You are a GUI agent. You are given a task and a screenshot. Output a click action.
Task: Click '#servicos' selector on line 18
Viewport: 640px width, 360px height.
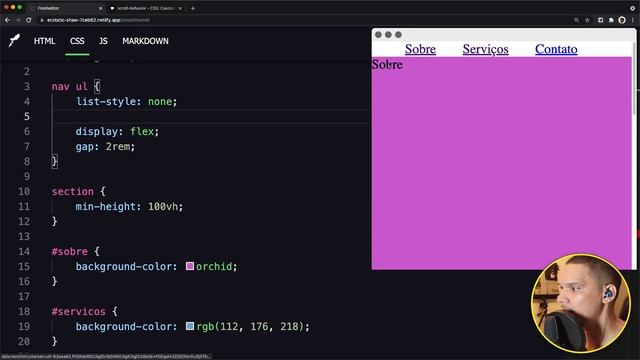pos(78,311)
